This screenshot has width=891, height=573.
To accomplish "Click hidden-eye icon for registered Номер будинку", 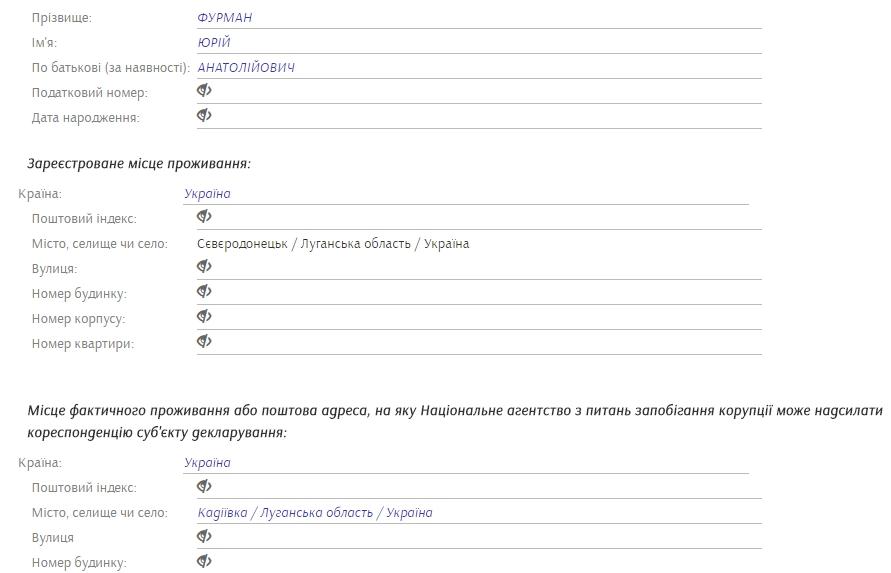I will point(204,292).
